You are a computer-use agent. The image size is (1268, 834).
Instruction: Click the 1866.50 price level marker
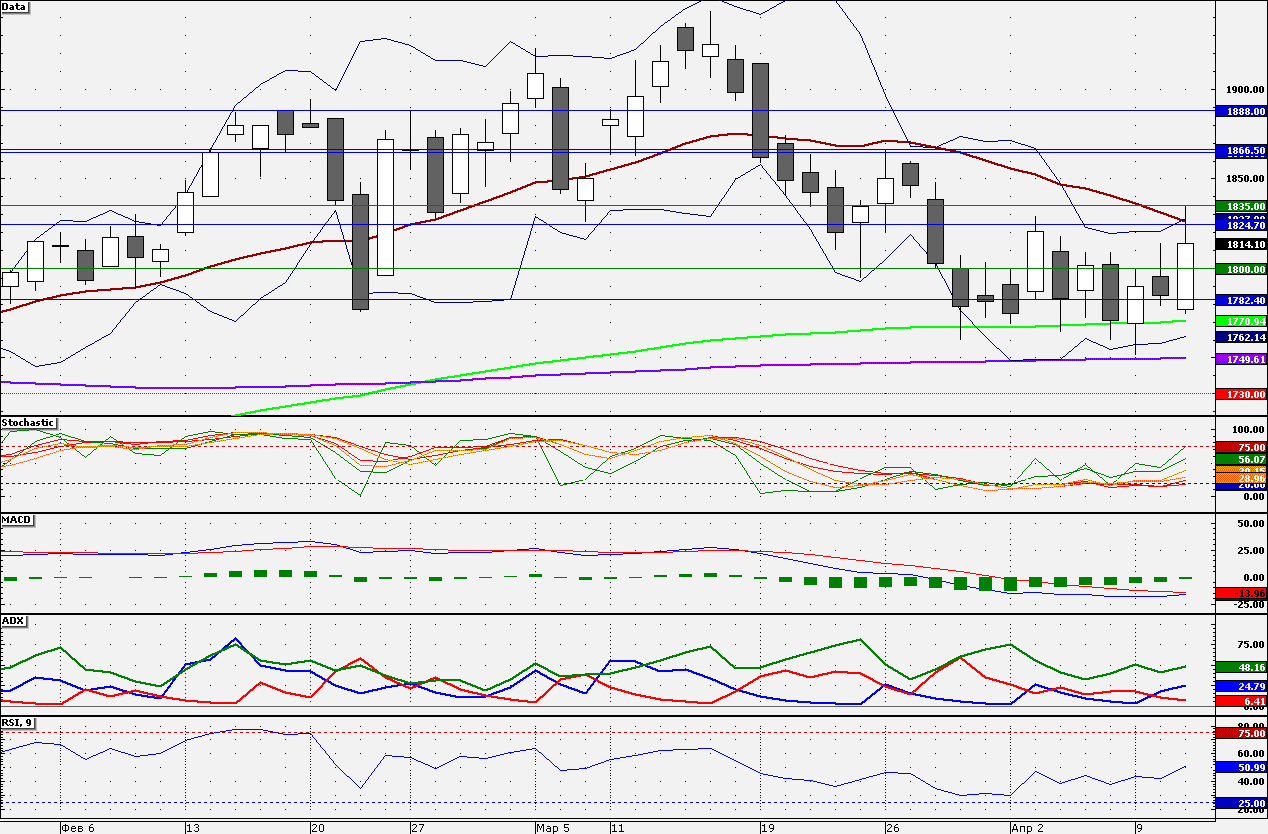click(1241, 151)
